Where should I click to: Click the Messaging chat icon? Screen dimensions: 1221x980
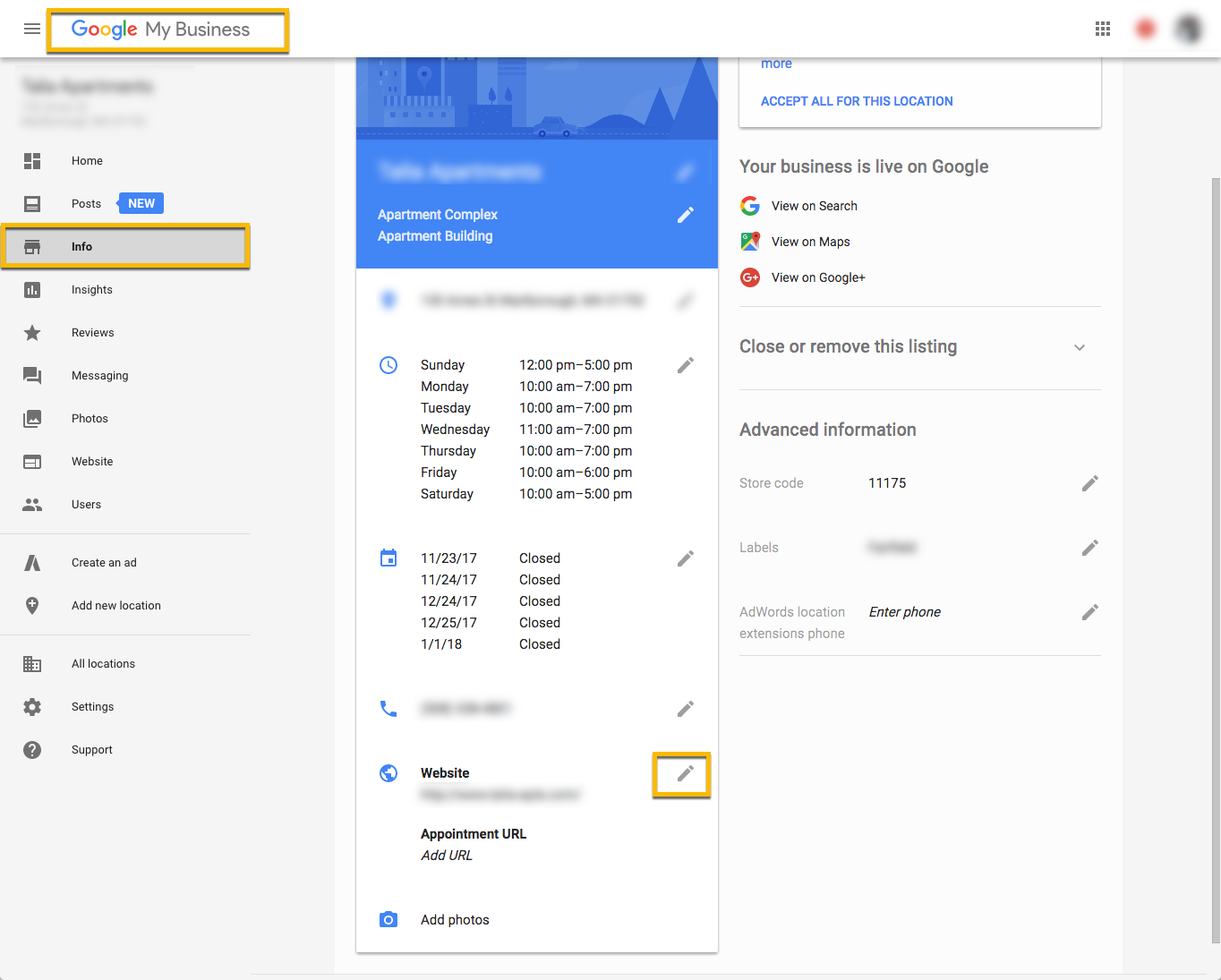click(32, 376)
